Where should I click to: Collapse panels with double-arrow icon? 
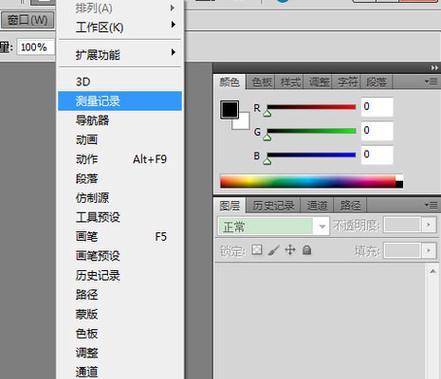click(x=434, y=68)
